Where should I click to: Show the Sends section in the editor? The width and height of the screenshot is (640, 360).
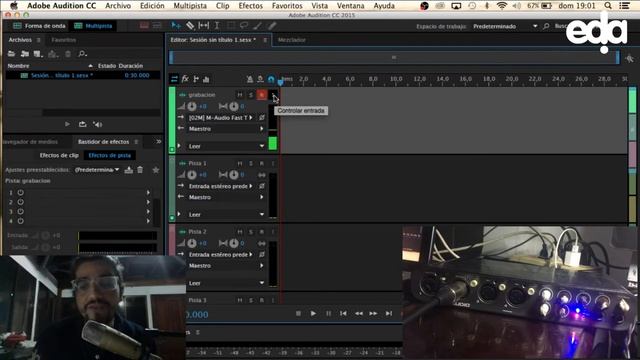tap(196, 79)
